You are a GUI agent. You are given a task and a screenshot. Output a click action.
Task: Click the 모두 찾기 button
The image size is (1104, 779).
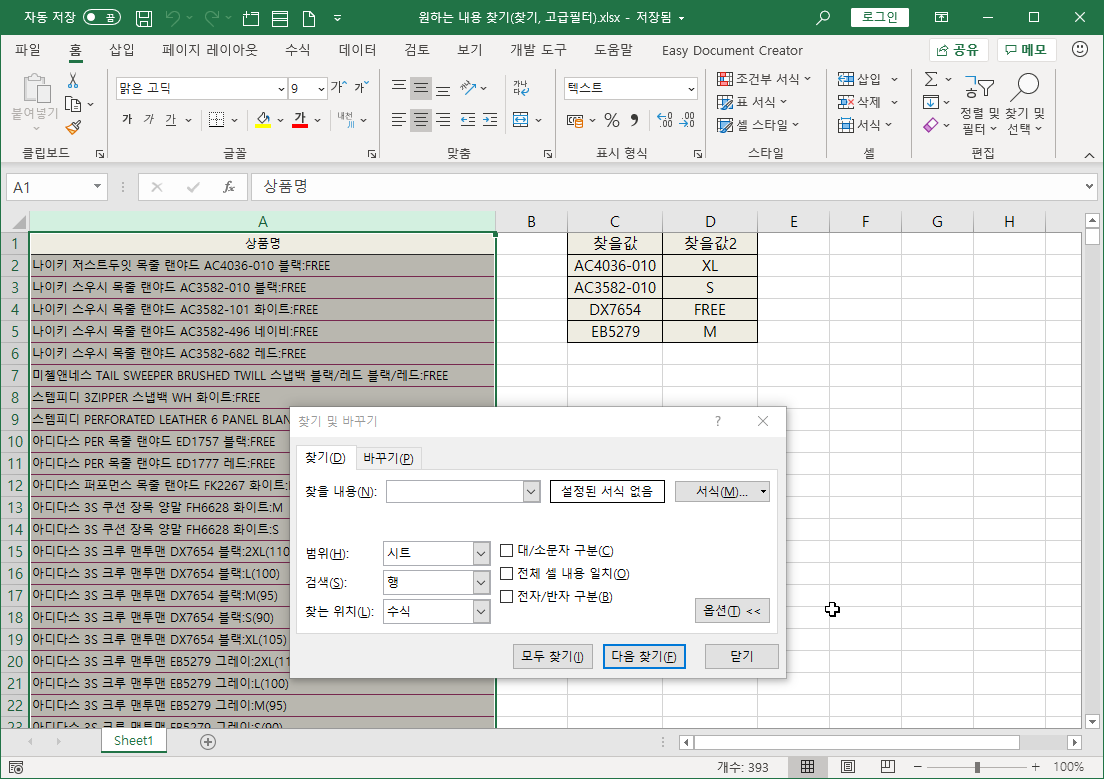(x=553, y=656)
